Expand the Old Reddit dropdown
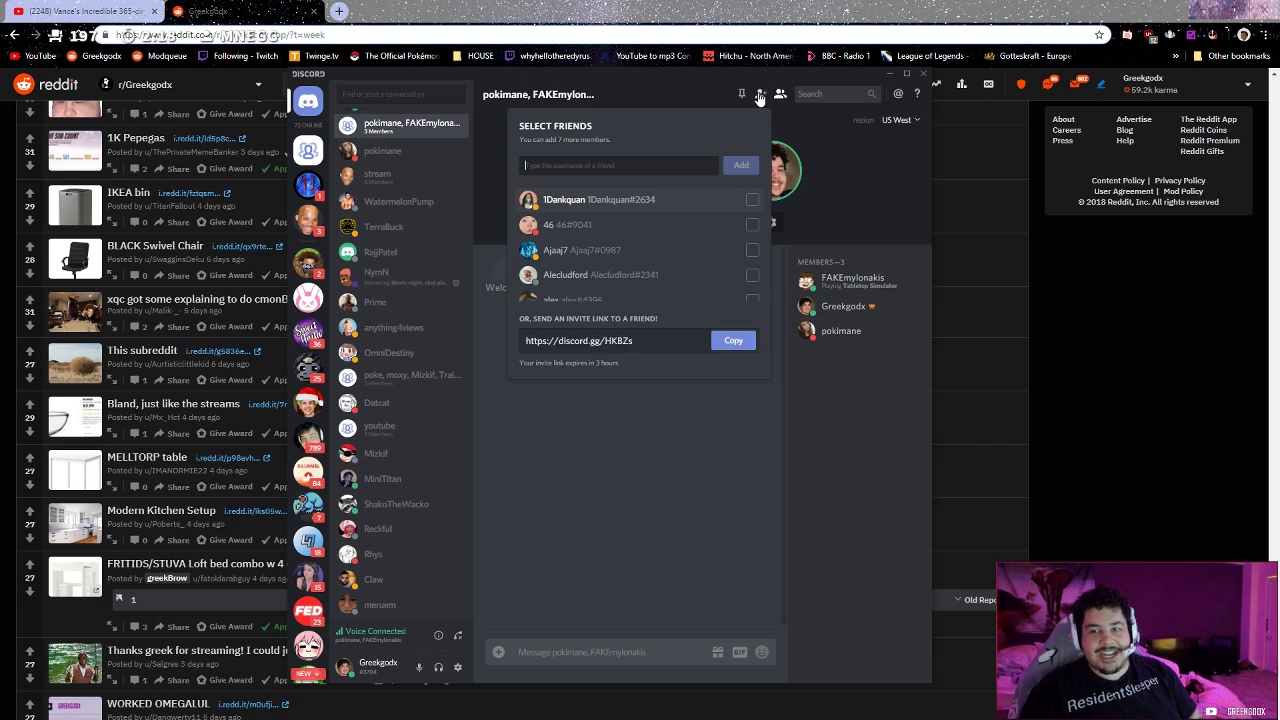Viewport: 1280px width, 720px height. (976, 600)
